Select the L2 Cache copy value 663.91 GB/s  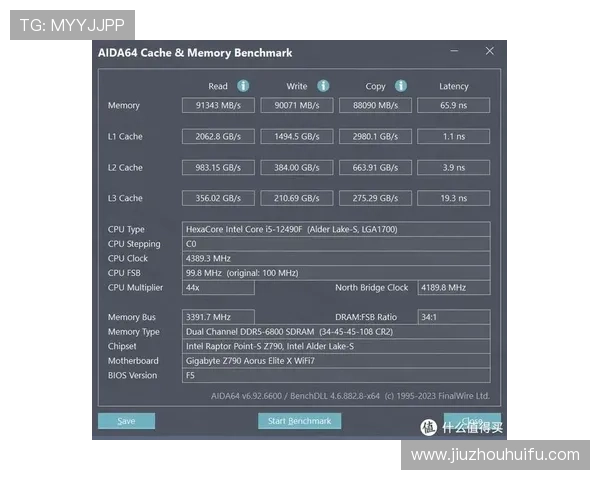375,167
